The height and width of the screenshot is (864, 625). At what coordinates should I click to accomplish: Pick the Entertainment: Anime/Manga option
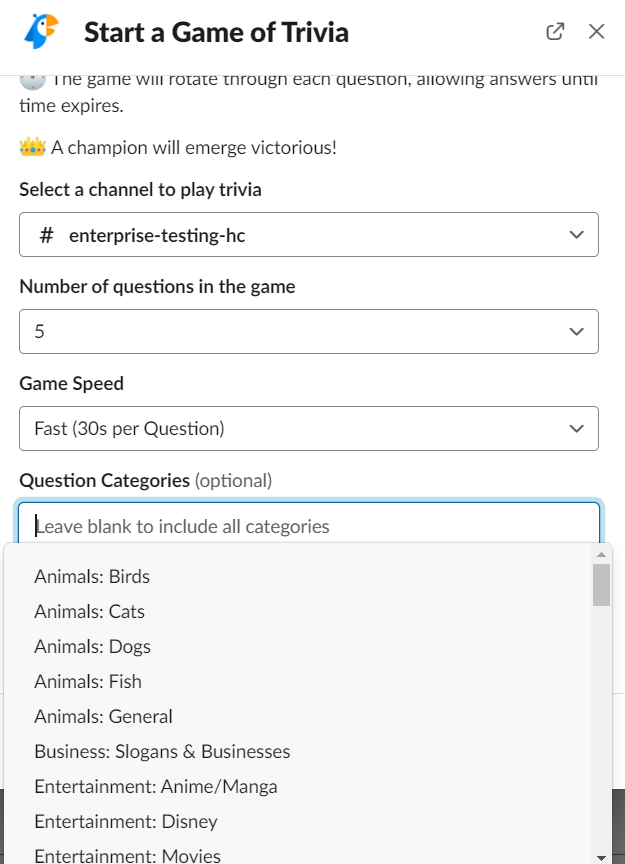click(156, 786)
